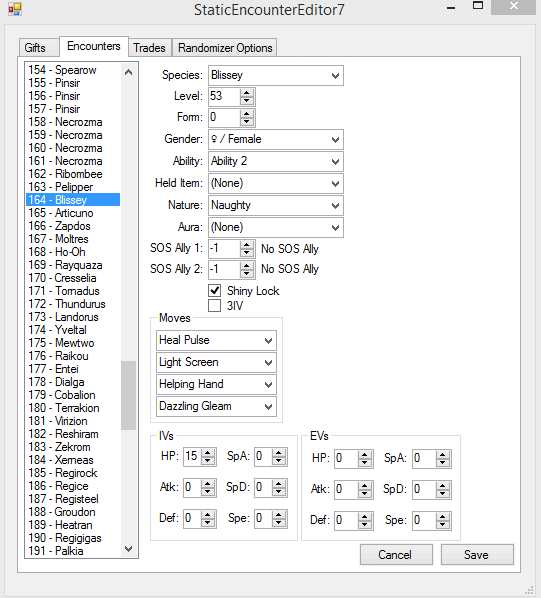
Task: Click the encounter list scroll up arrow
Action: pyautogui.click(x=128, y=72)
